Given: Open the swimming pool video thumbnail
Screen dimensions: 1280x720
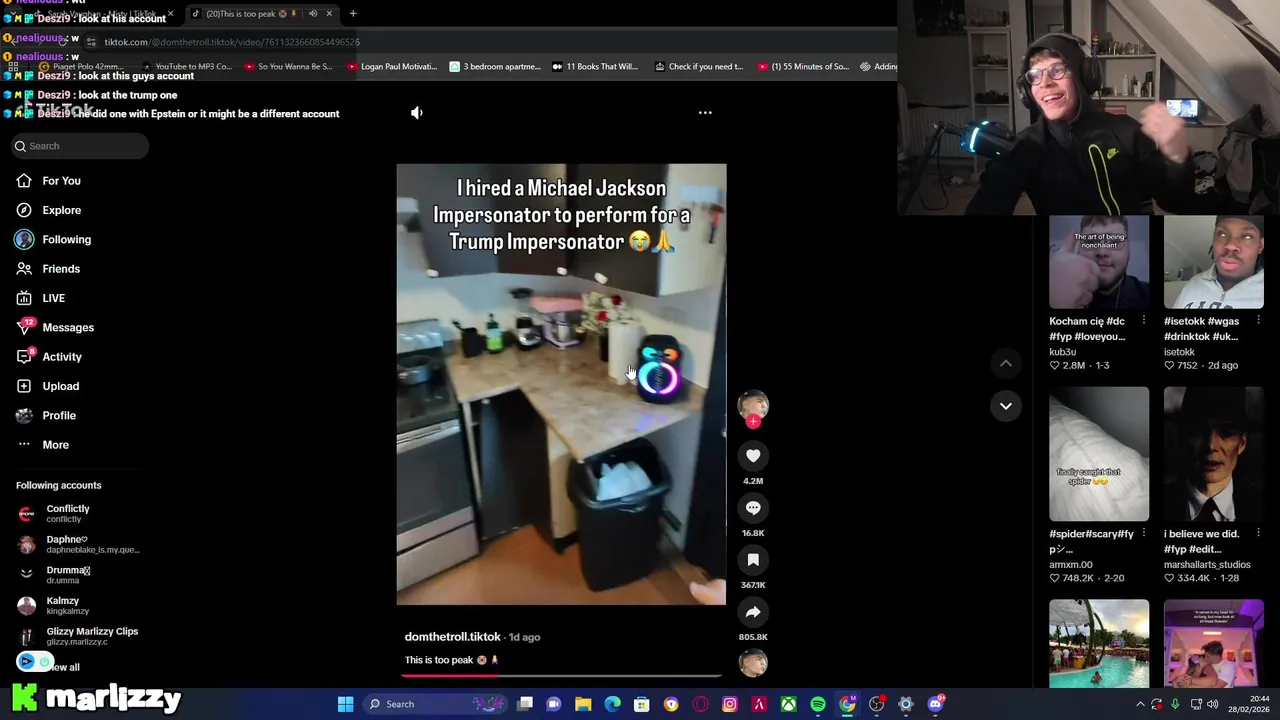Looking at the screenshot, I should (1099, 644).
